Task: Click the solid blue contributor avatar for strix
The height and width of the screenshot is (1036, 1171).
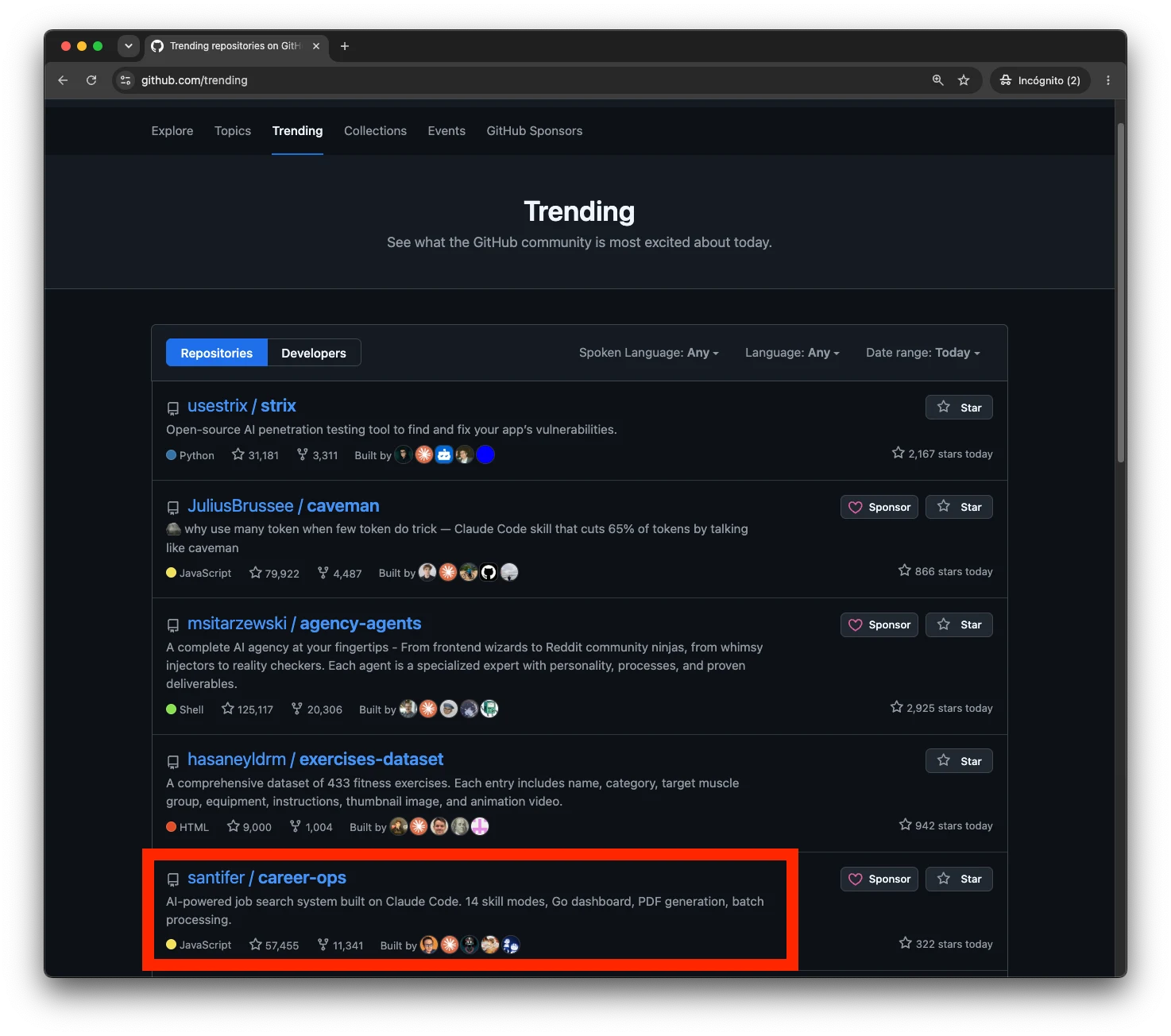Action: [x=485, y=454]
